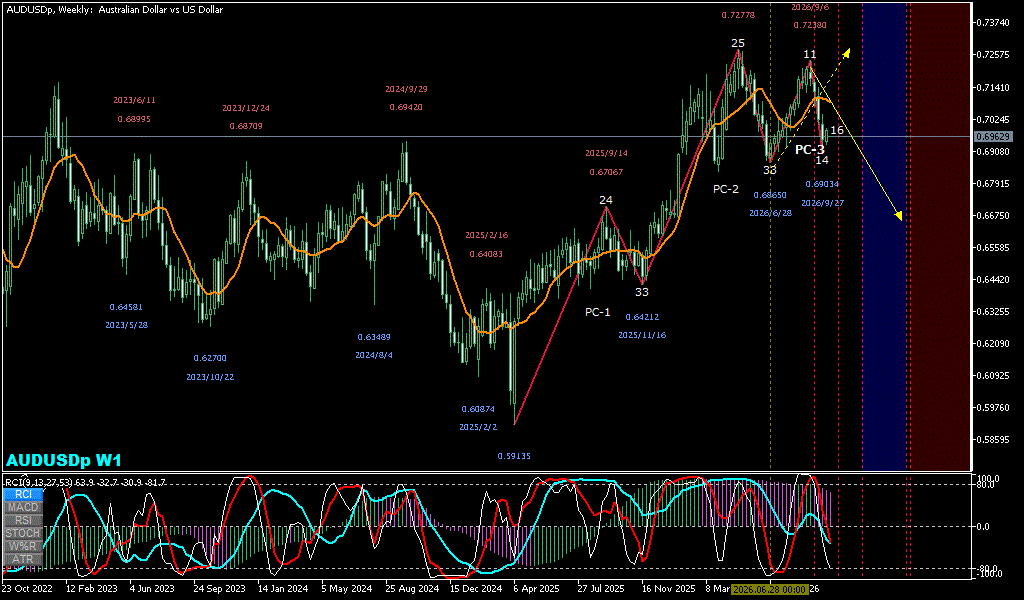
Task: Switch to the W%R indicator button
Action: [23, 546]
